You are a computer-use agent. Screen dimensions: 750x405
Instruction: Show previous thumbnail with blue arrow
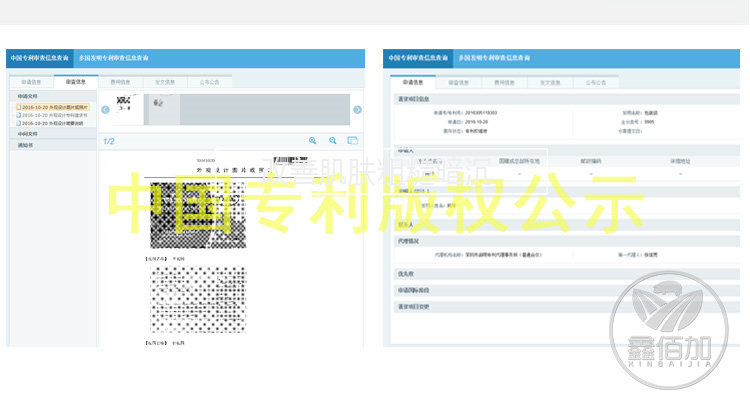coord(106,109)
